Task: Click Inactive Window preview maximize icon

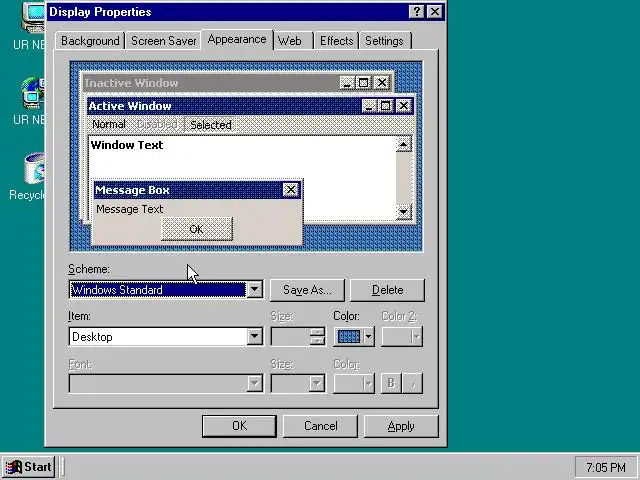Action: (x=363, y=83)
